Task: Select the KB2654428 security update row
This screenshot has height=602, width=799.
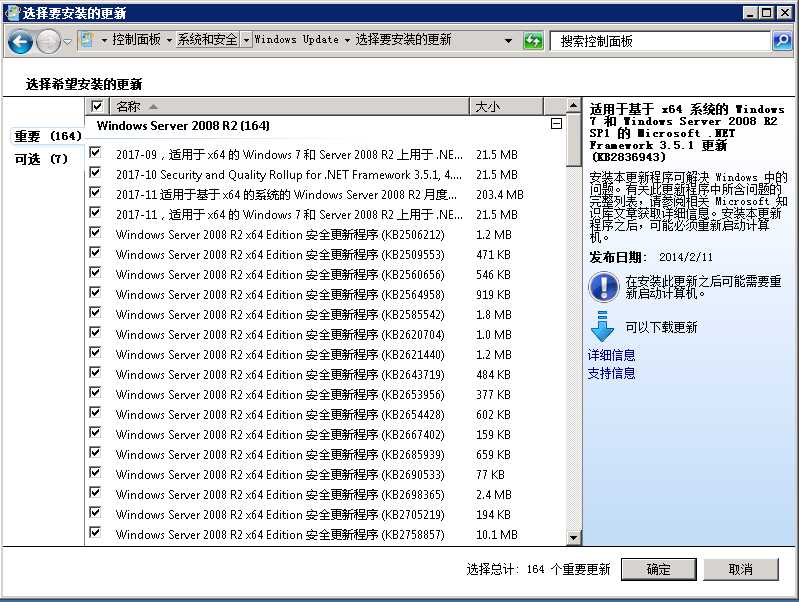Action: [x=325, y=414]
